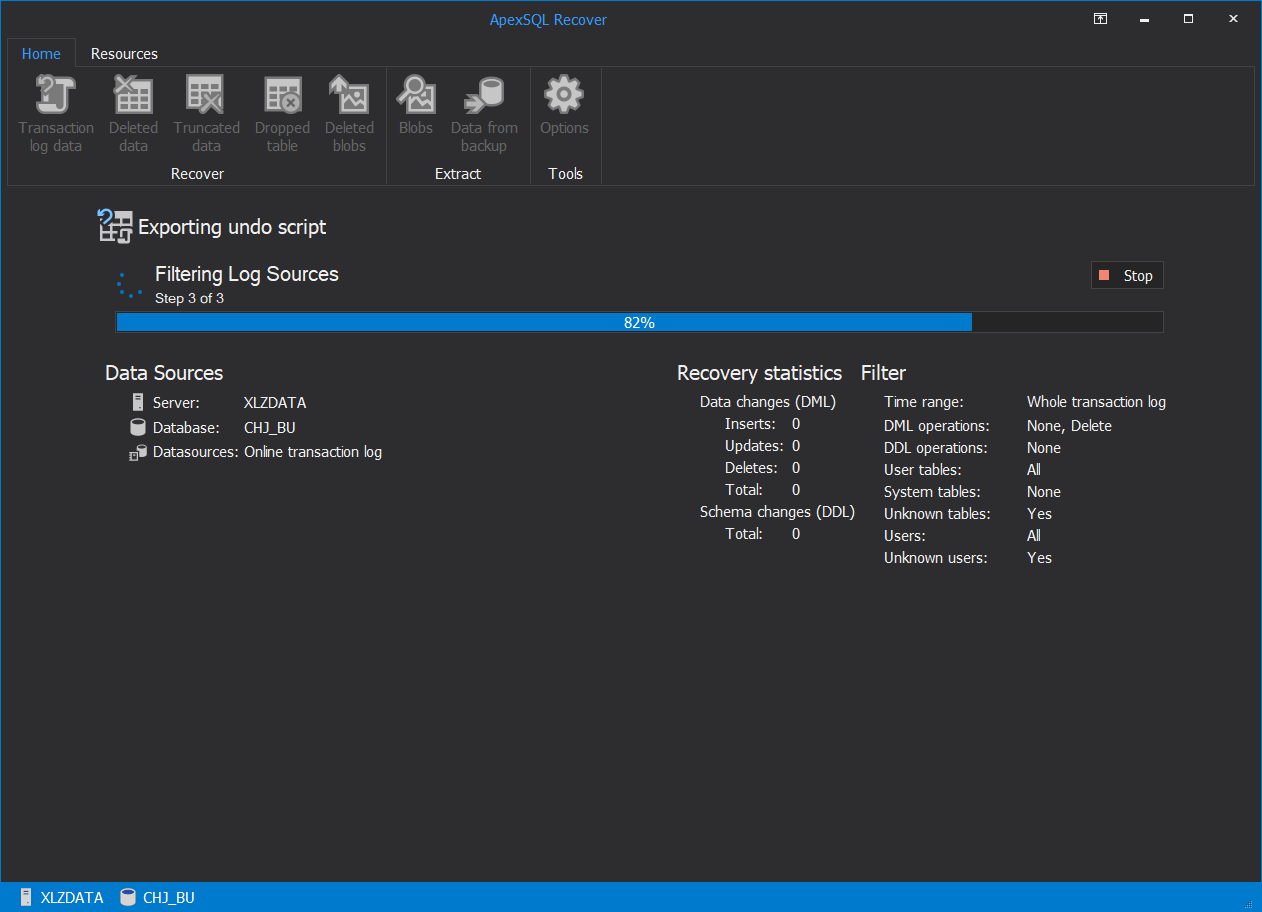
Task: Click the Exporting undo script icon
Action: tap(115, 226)
